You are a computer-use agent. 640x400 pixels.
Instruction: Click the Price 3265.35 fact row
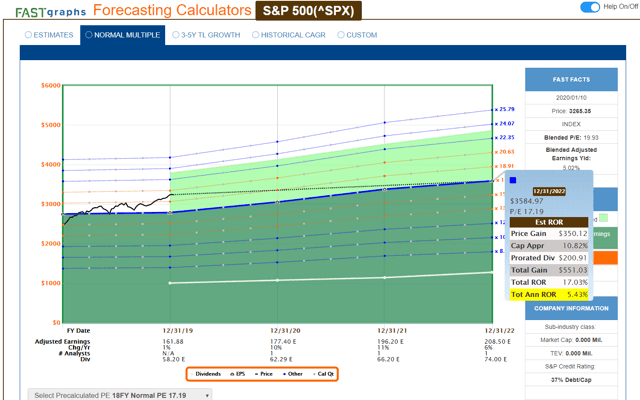[571, 111]
